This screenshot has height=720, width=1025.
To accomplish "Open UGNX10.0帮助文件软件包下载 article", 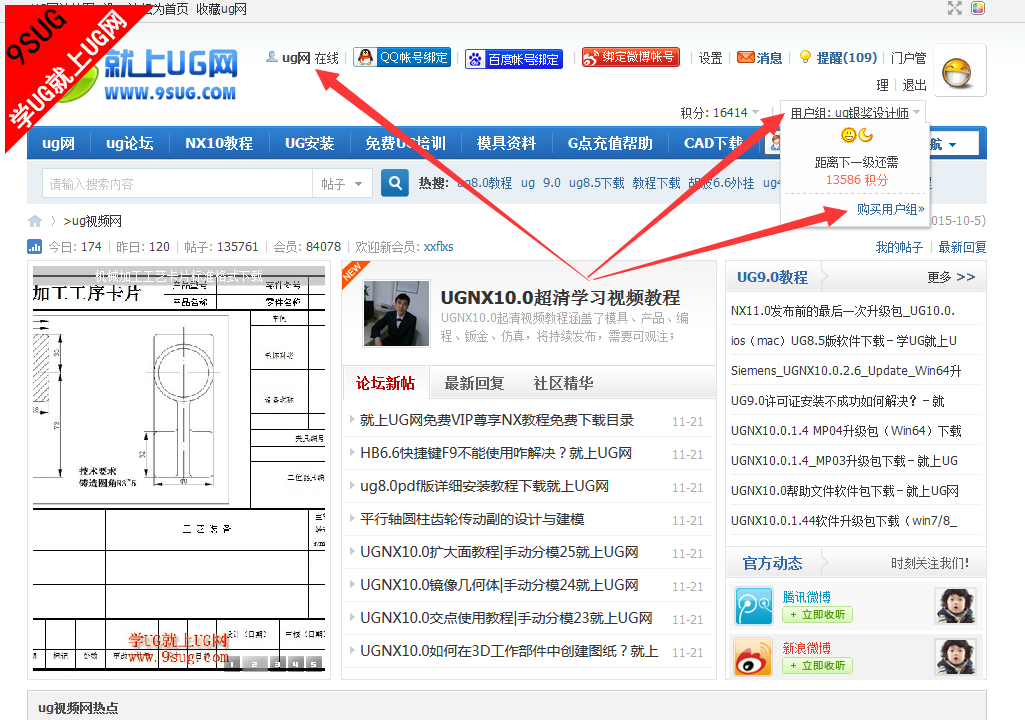I will (845, 490).
